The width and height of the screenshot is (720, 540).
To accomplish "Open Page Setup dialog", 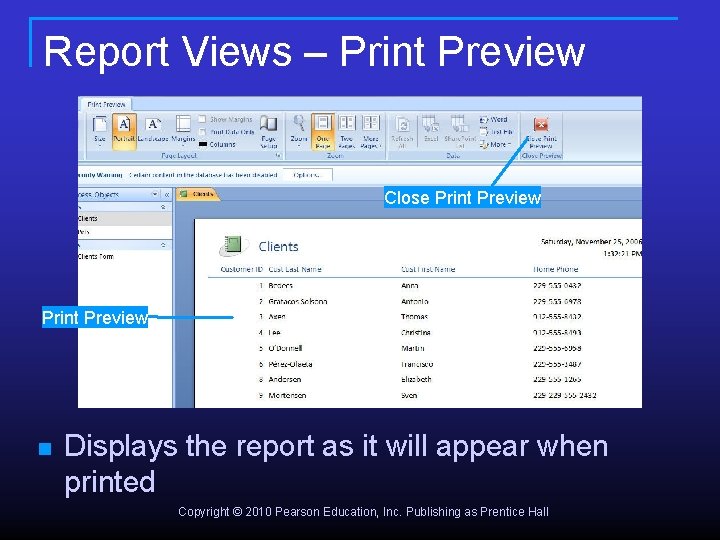I will 269,132.
